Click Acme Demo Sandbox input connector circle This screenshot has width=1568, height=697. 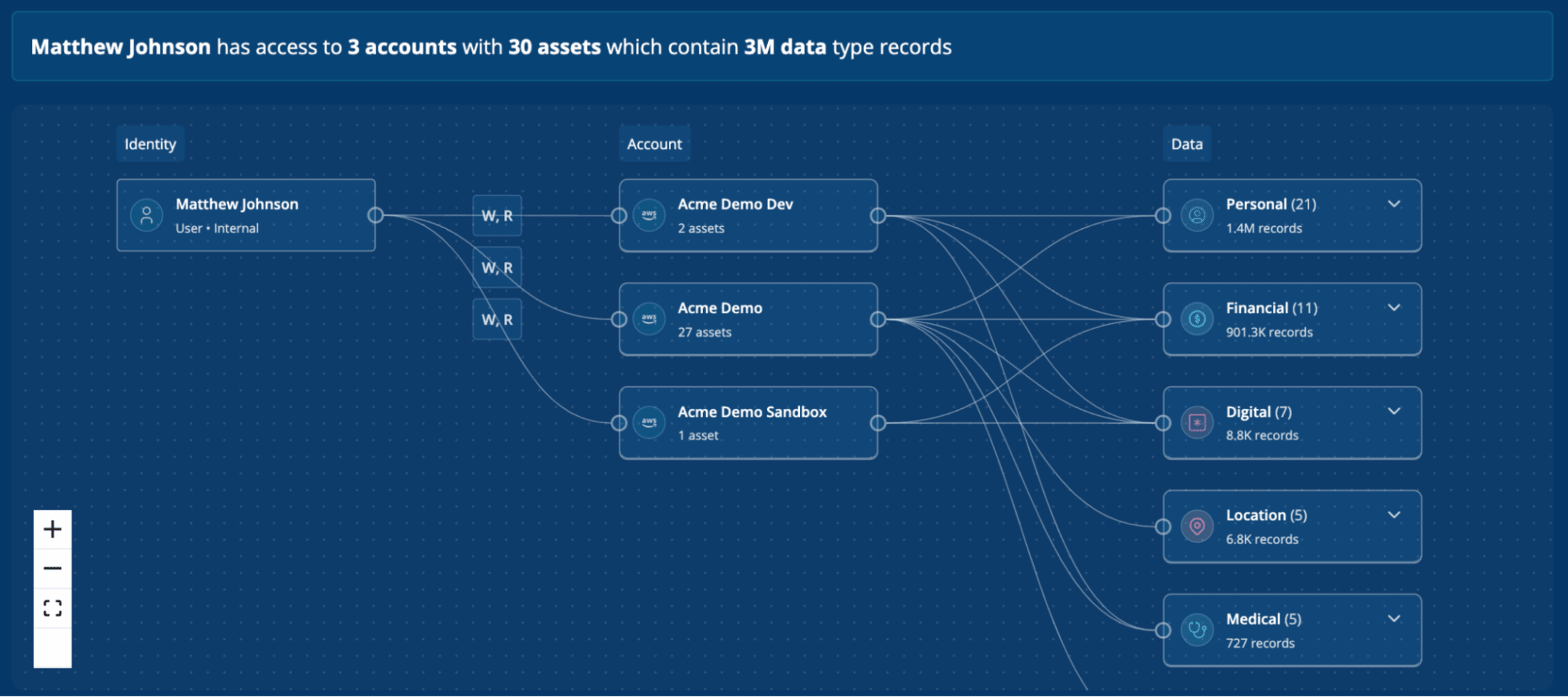(619, 423)
